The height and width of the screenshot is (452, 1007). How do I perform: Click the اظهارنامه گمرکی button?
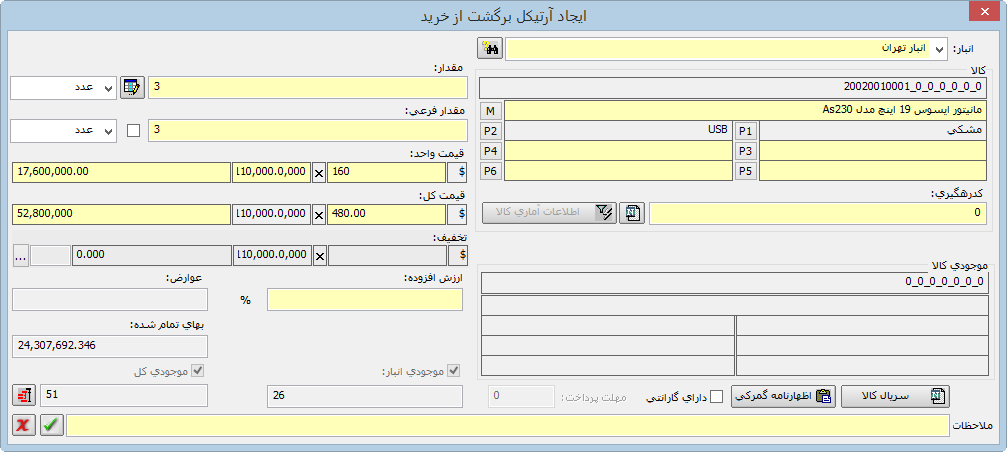(783, 396)
